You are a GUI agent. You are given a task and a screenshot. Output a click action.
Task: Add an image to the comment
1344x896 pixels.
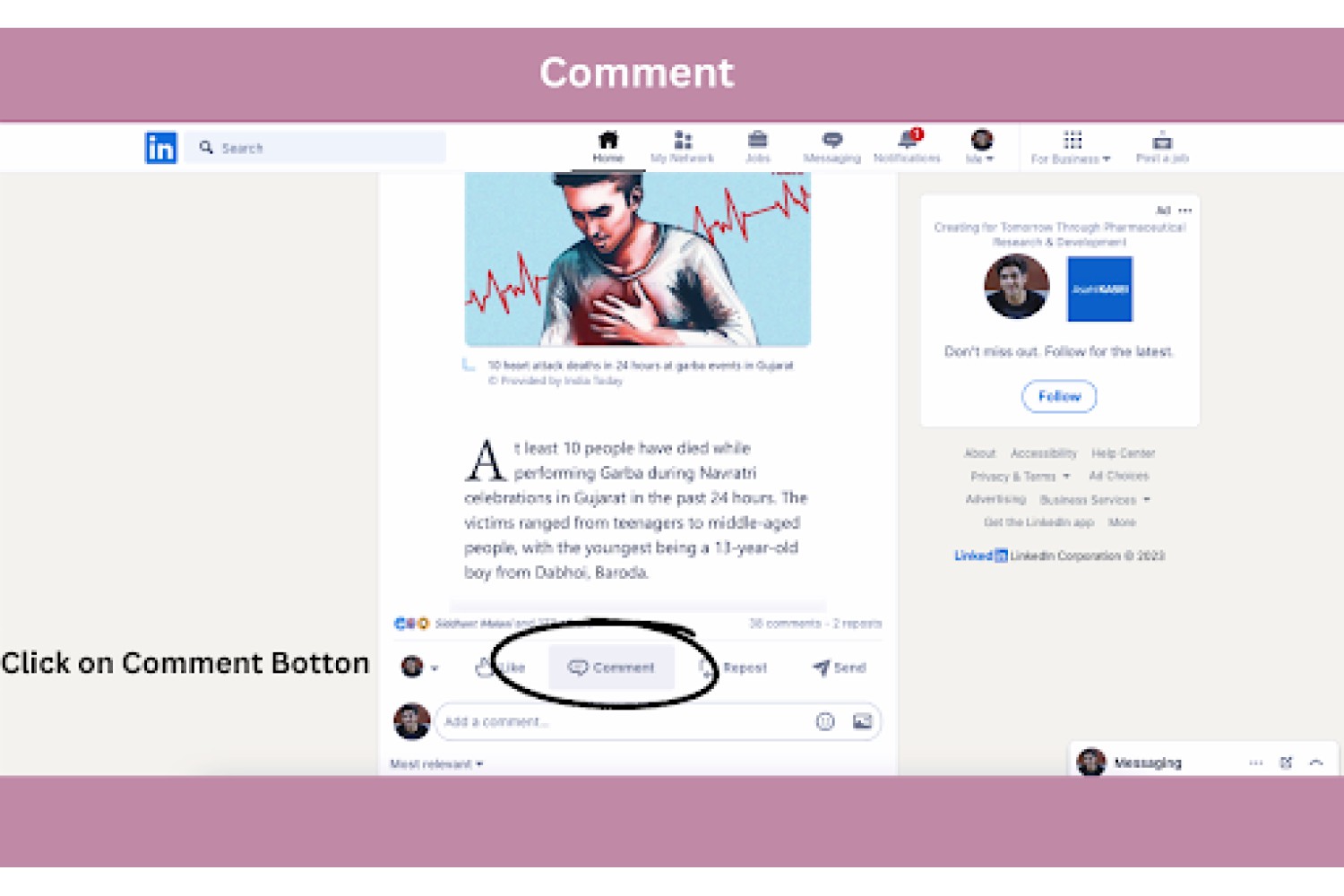pos(862,721)
